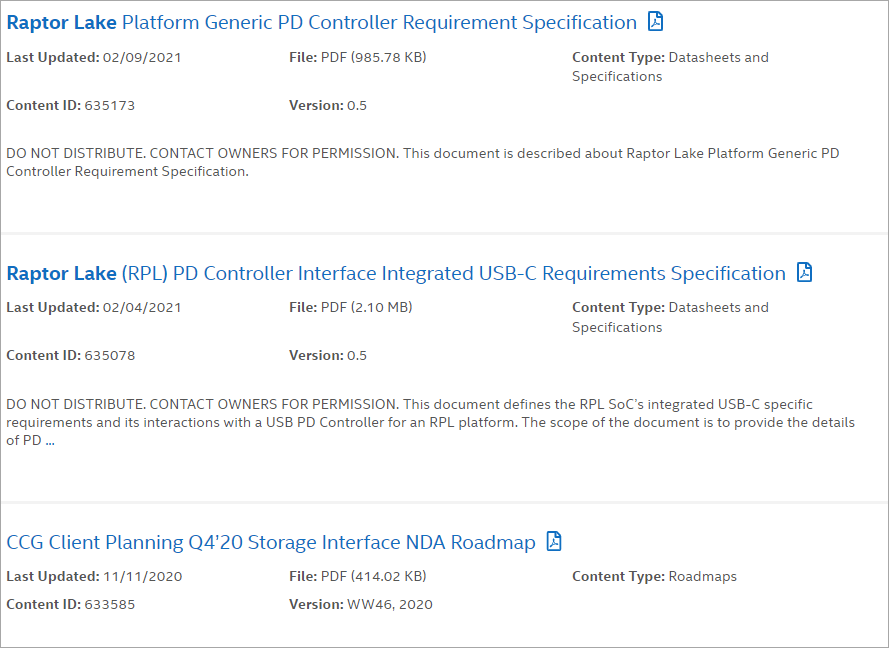The height and width of the screenshot is (648, 889).
Task: Click first document's DO NOT DISTRIBUTE description
Action: click(x=423, y=162)
